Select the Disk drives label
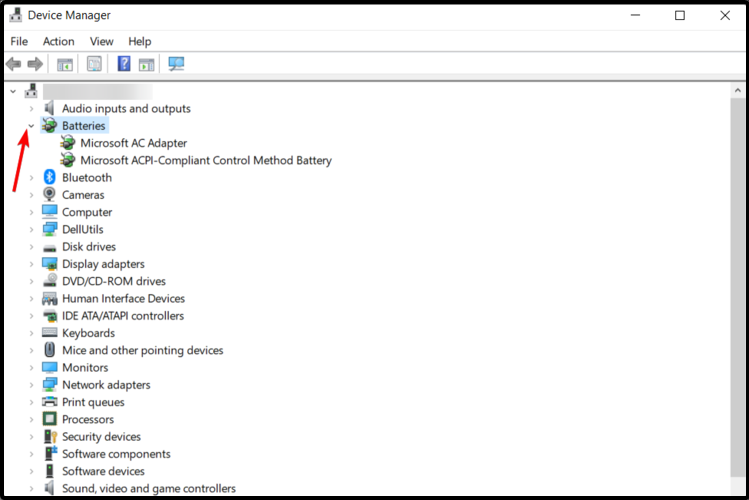The height and width of the screenshot is (500, 749). pos(89,246)
